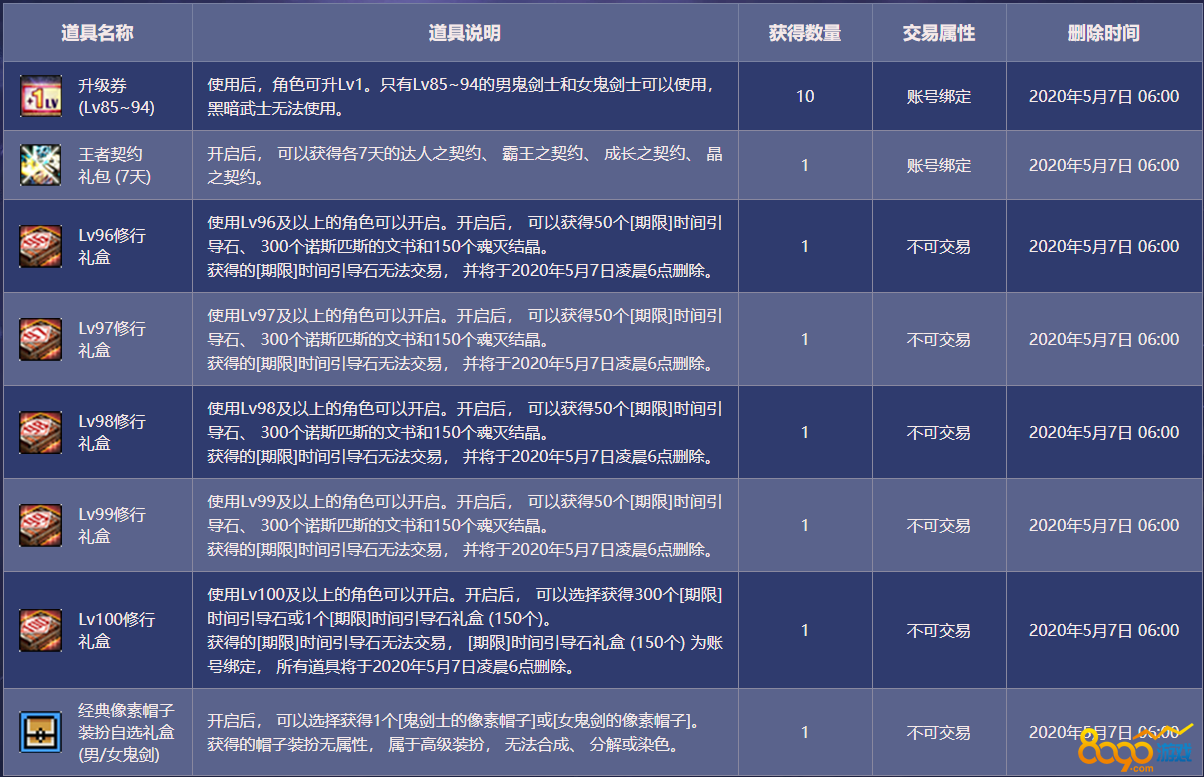Select the Lv100修行礼盒 icon

(x=41, y=630)
